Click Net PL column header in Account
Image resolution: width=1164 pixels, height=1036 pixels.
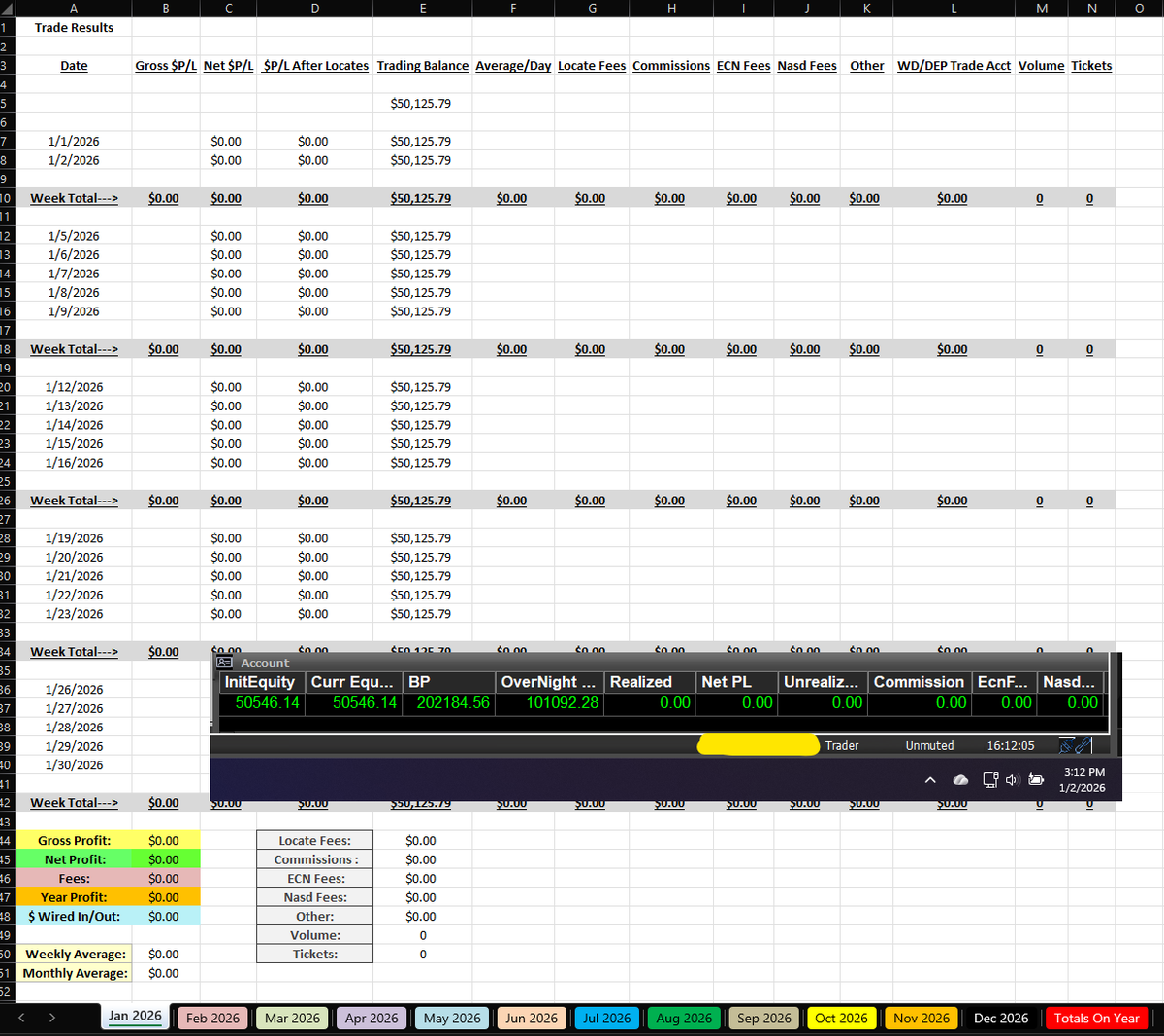[x=737, y=682]
